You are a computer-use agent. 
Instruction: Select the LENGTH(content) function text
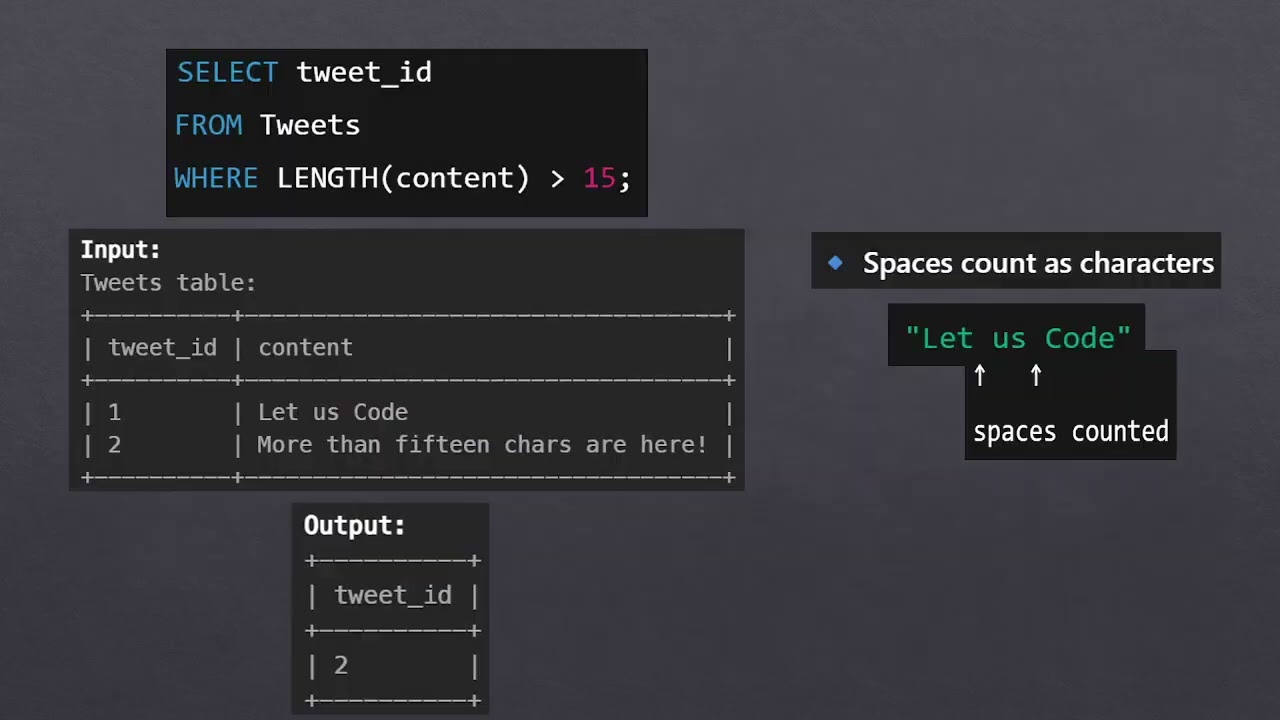point(403,178)
